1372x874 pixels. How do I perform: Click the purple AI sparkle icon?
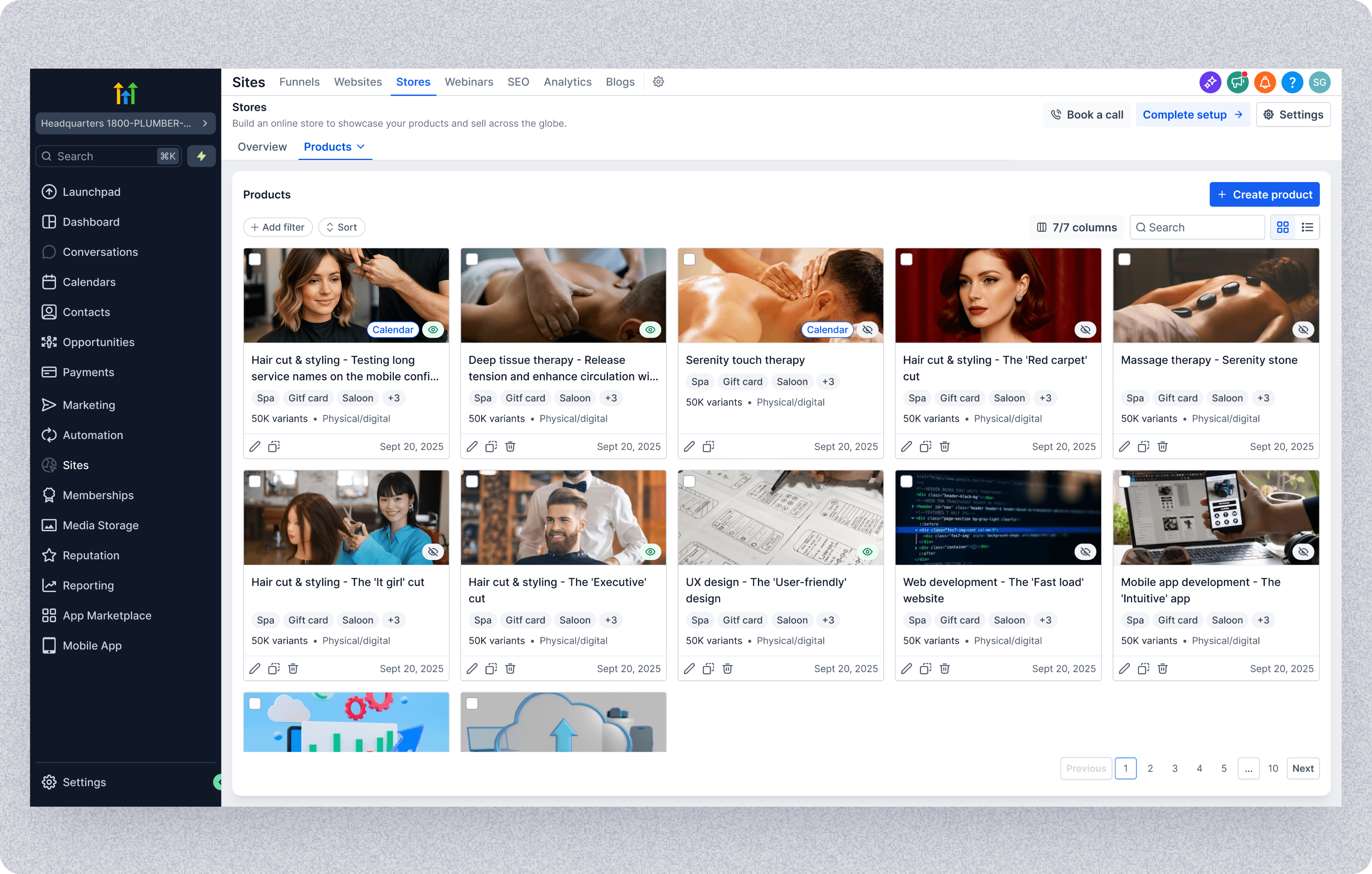(x=1210, y=83)
